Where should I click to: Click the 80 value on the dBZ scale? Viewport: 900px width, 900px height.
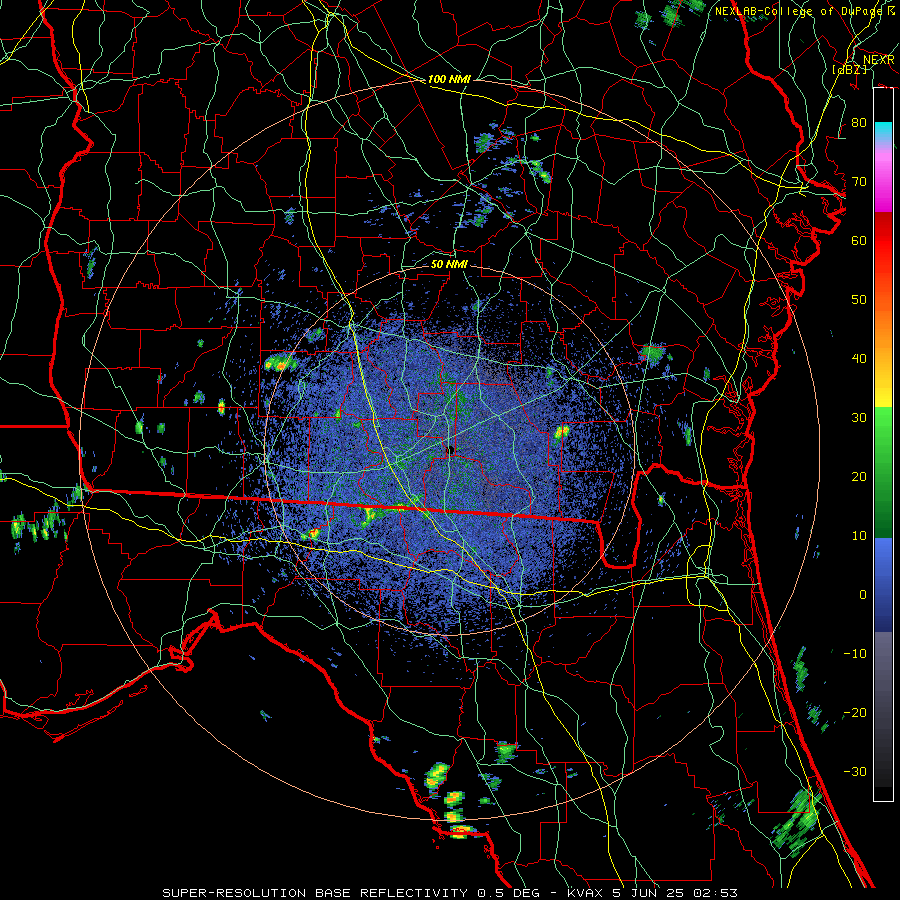859,122
